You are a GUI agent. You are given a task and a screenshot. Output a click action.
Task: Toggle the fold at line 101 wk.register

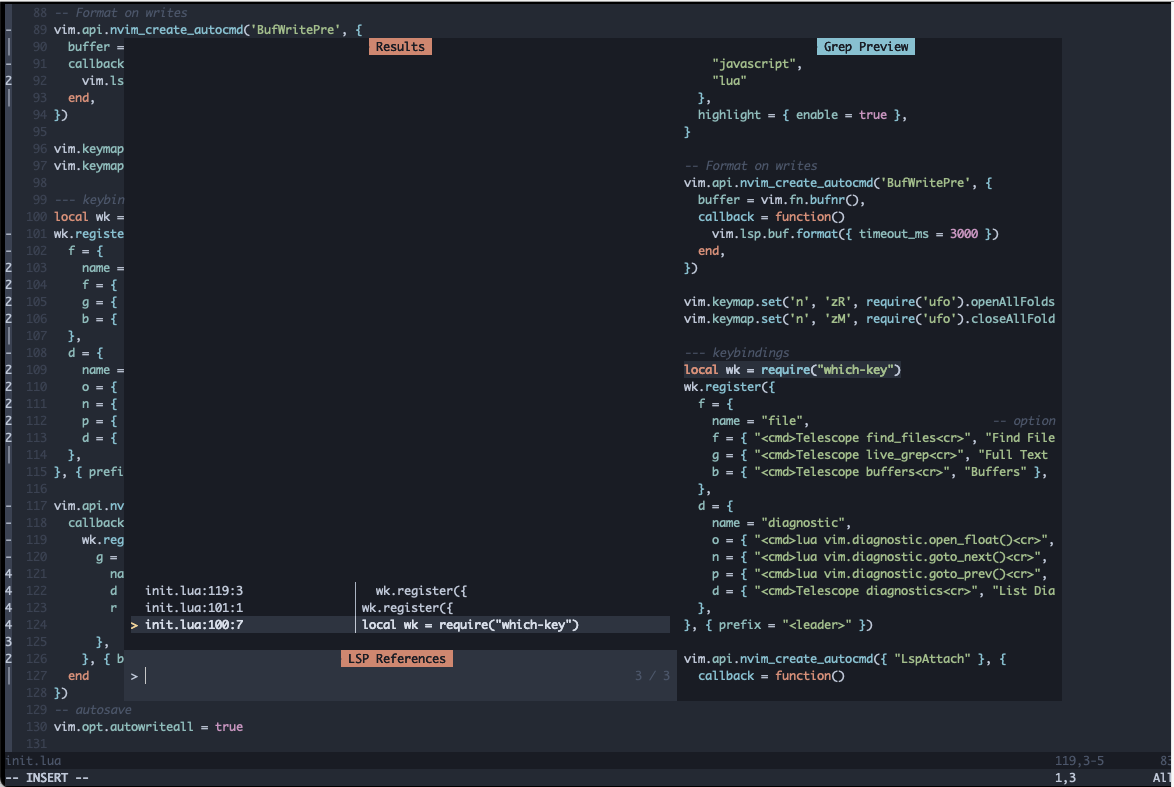[6, 233]
